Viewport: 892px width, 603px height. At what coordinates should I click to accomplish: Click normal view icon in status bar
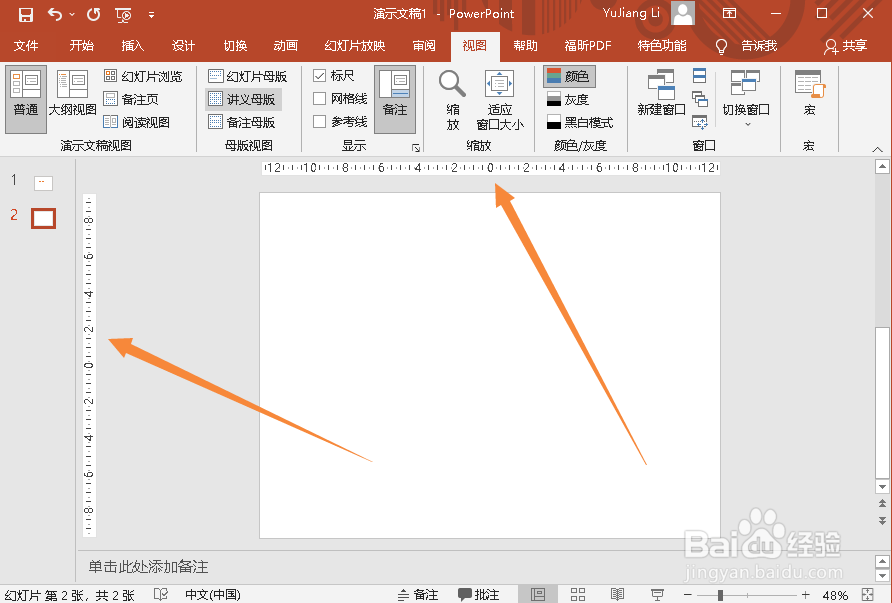pos(538,594)
